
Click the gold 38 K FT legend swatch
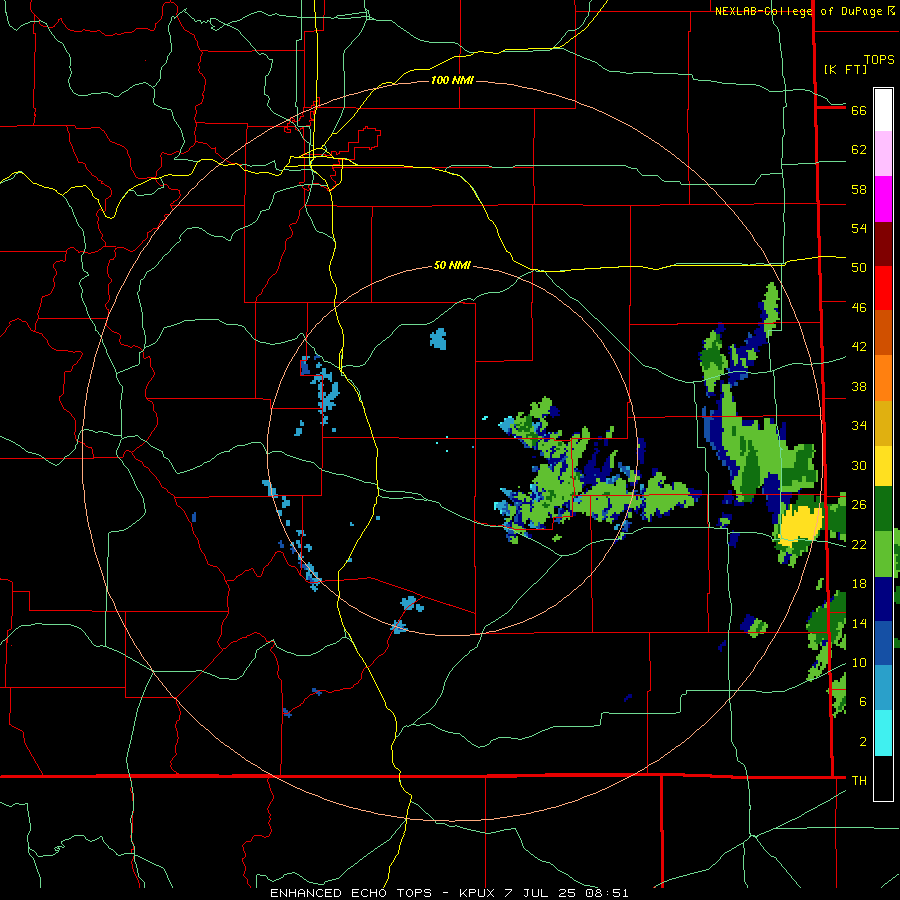pos(883,422)
